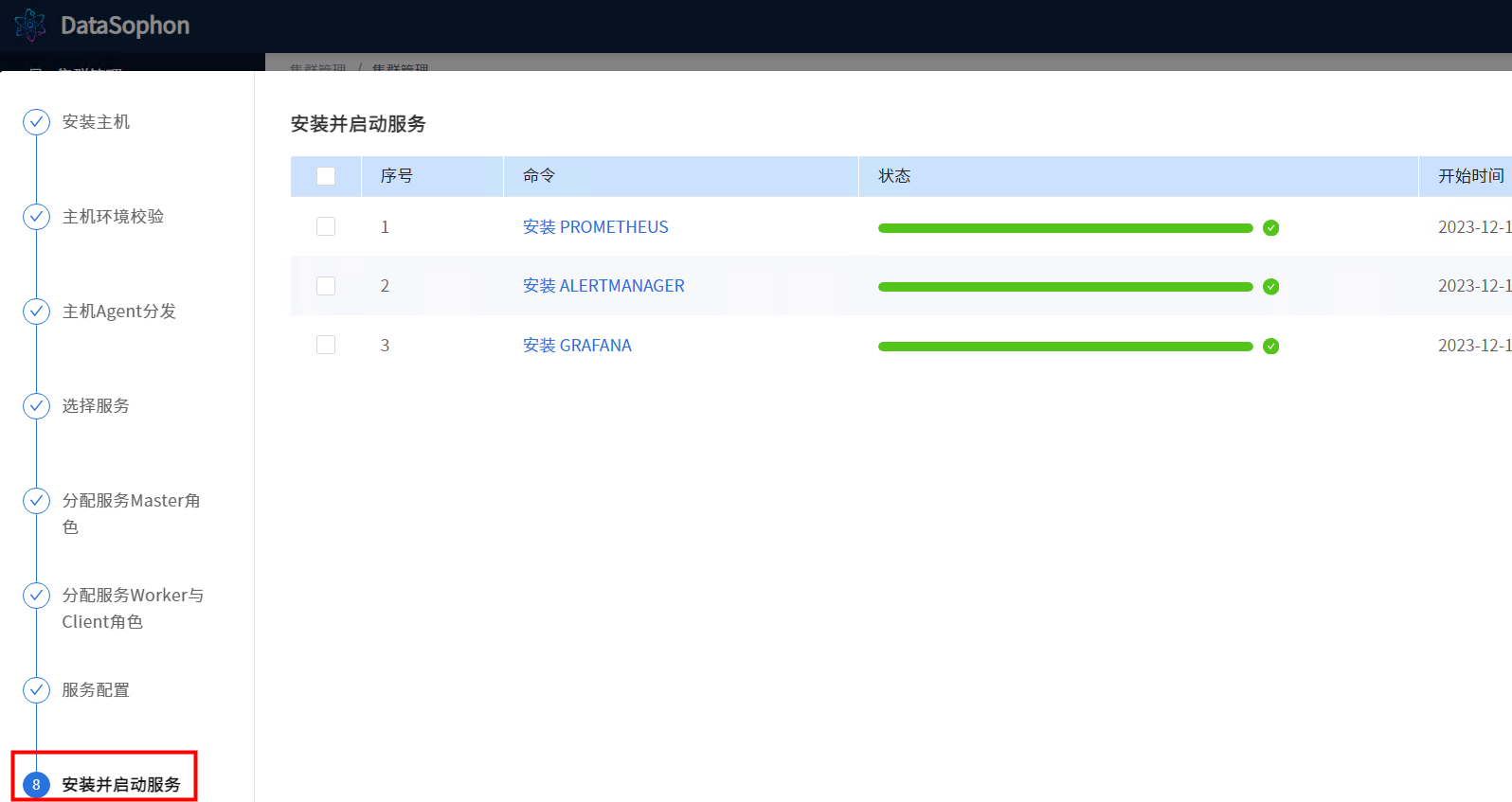The width and height of the screenshot is (1512, 802).
Task: Select the 服务配置 step label
Action: coord(96,690)
